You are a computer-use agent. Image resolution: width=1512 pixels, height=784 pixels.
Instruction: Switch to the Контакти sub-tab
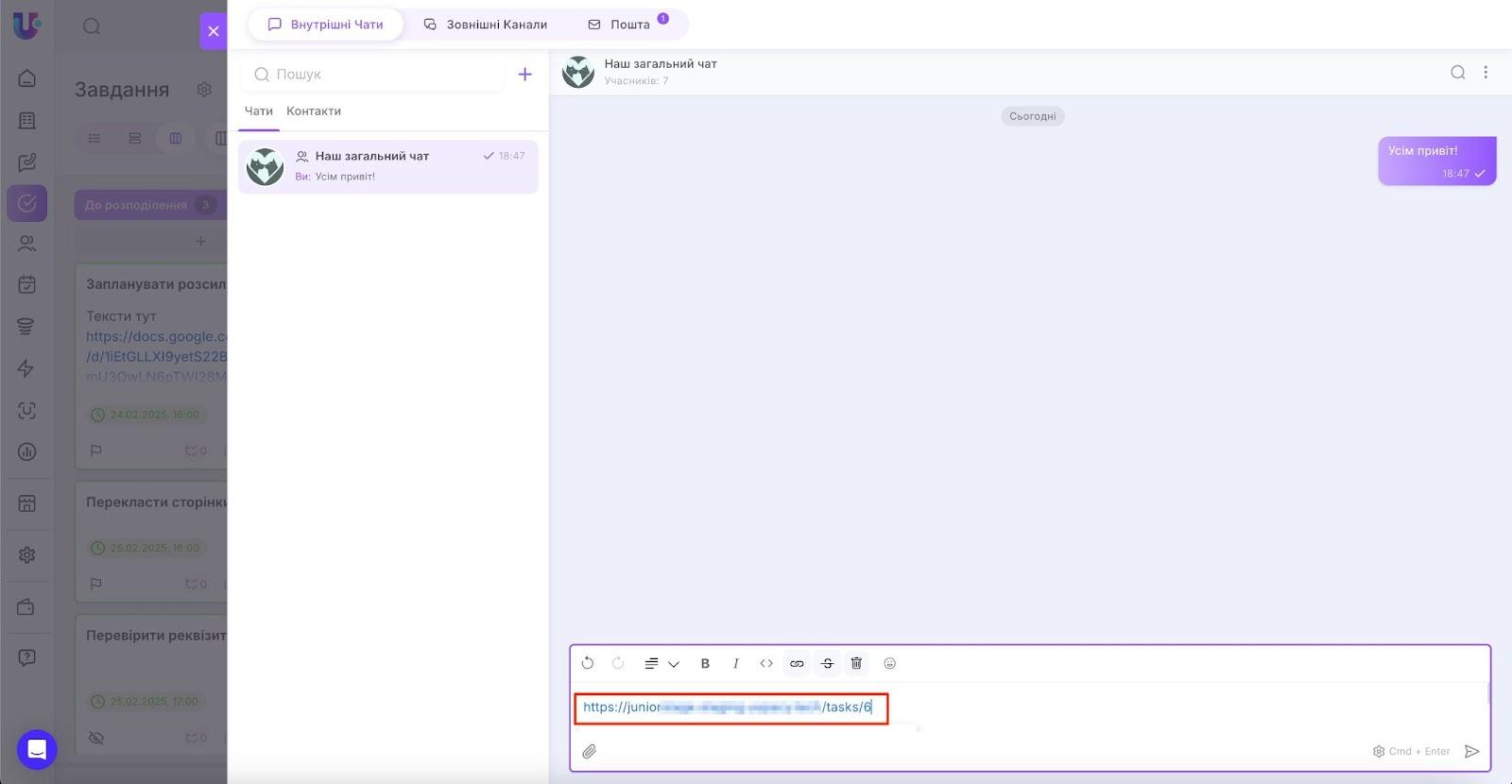click(x=314, y=111)
